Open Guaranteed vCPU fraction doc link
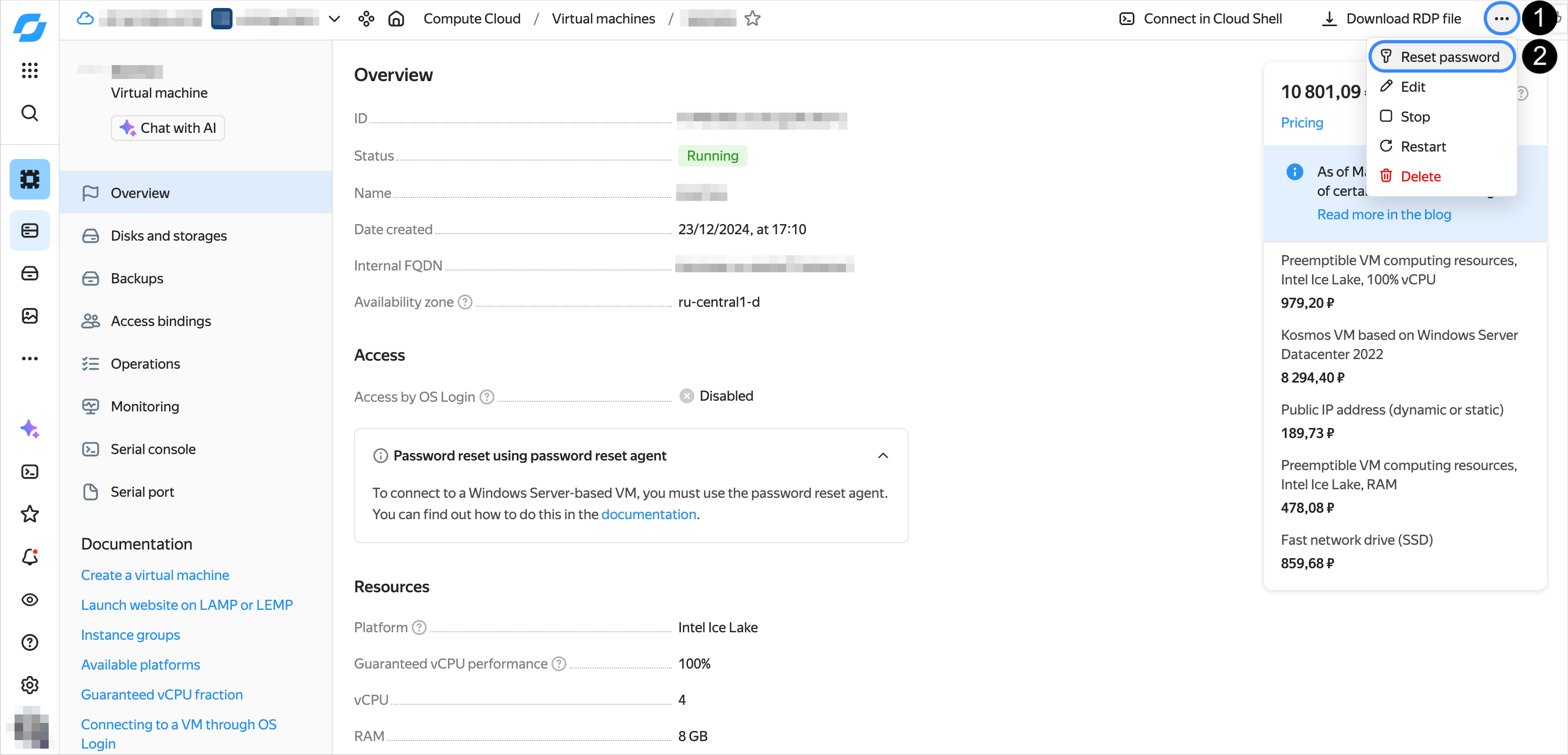The image size is (1568, 755). (161, 694)
